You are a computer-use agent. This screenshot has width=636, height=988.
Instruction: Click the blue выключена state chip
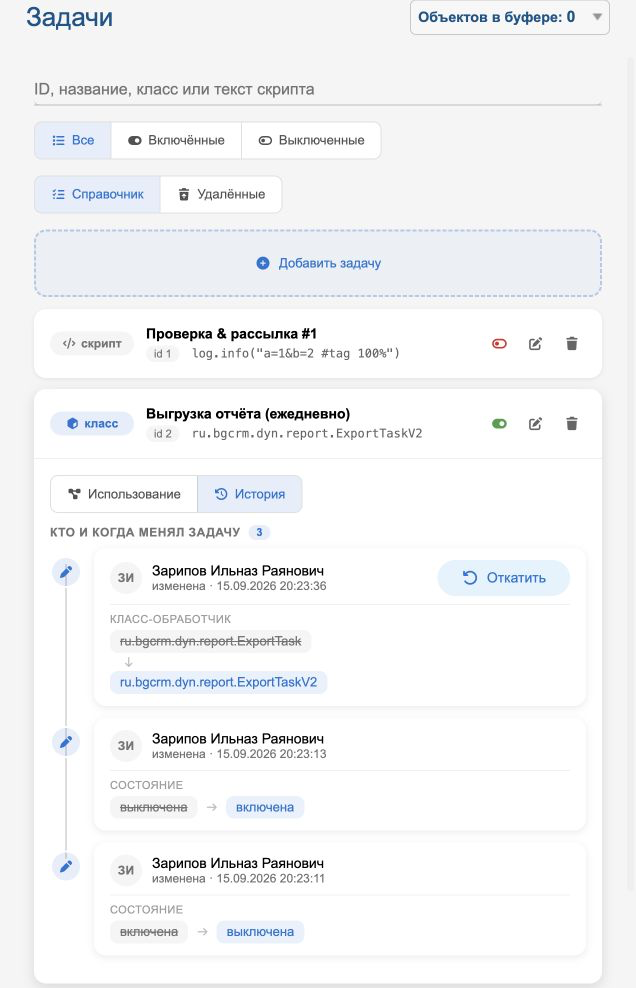click(x=260, y=932)
